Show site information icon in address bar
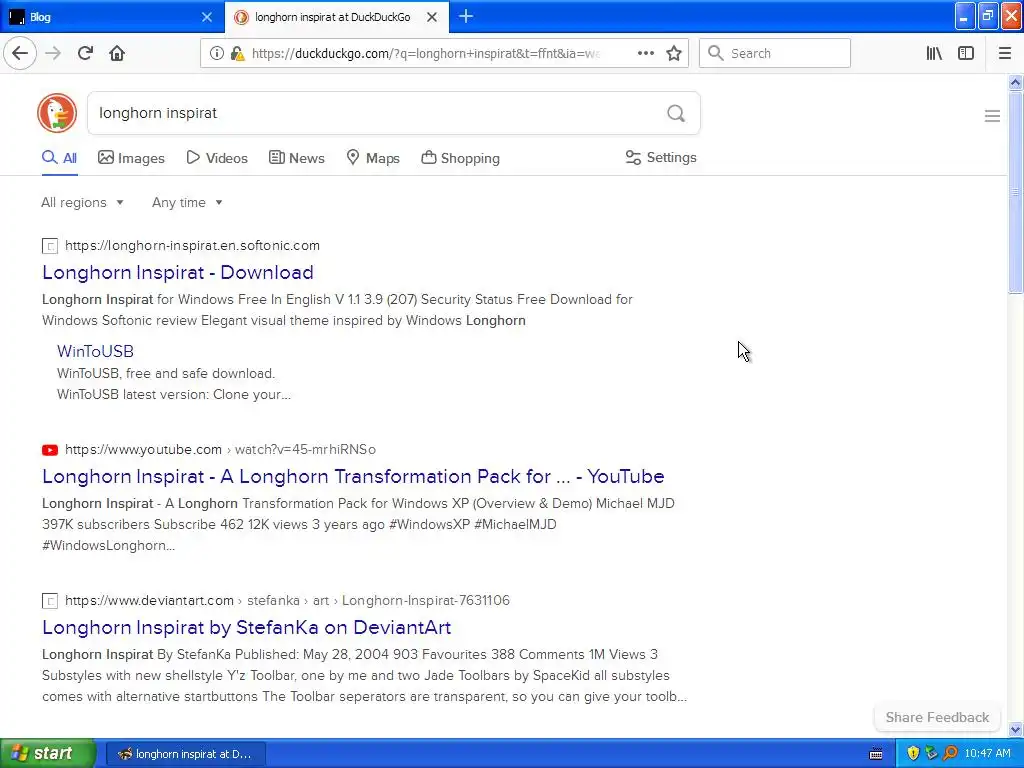The width and height of the screenshot is (1024, 768). [216, 54]
